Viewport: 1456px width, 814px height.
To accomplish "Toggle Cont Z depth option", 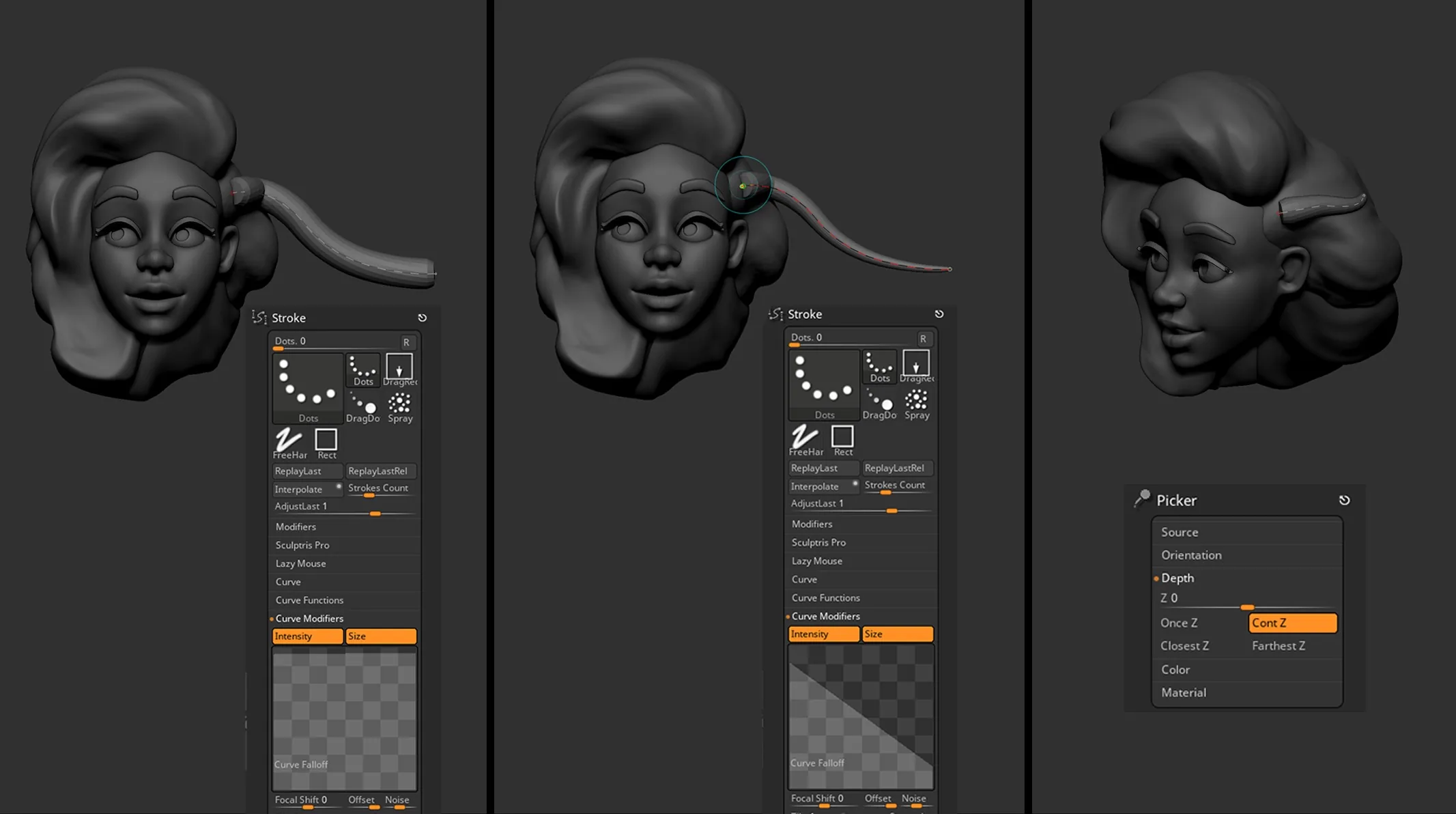I will (x=1292, y=623).
